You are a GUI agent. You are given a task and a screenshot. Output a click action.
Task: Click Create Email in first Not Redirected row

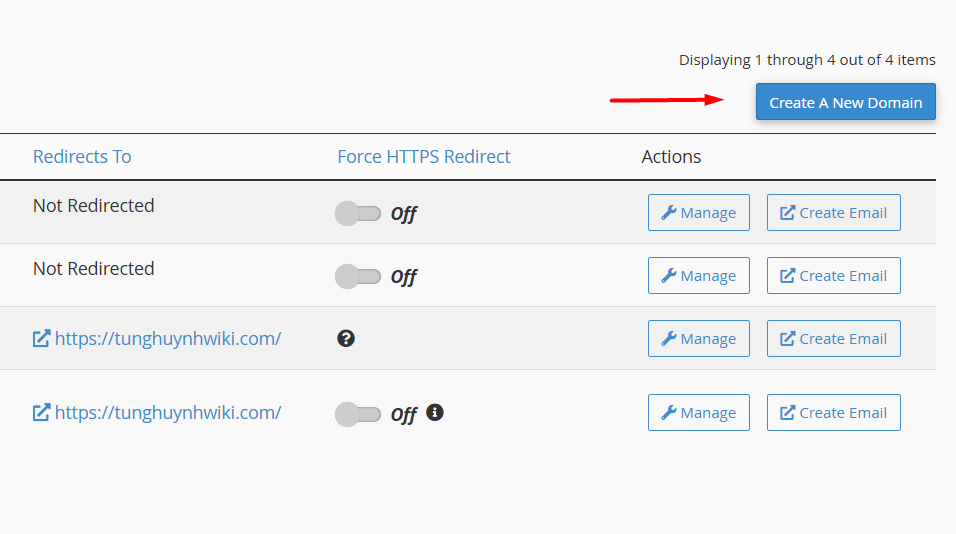point(833,213)
